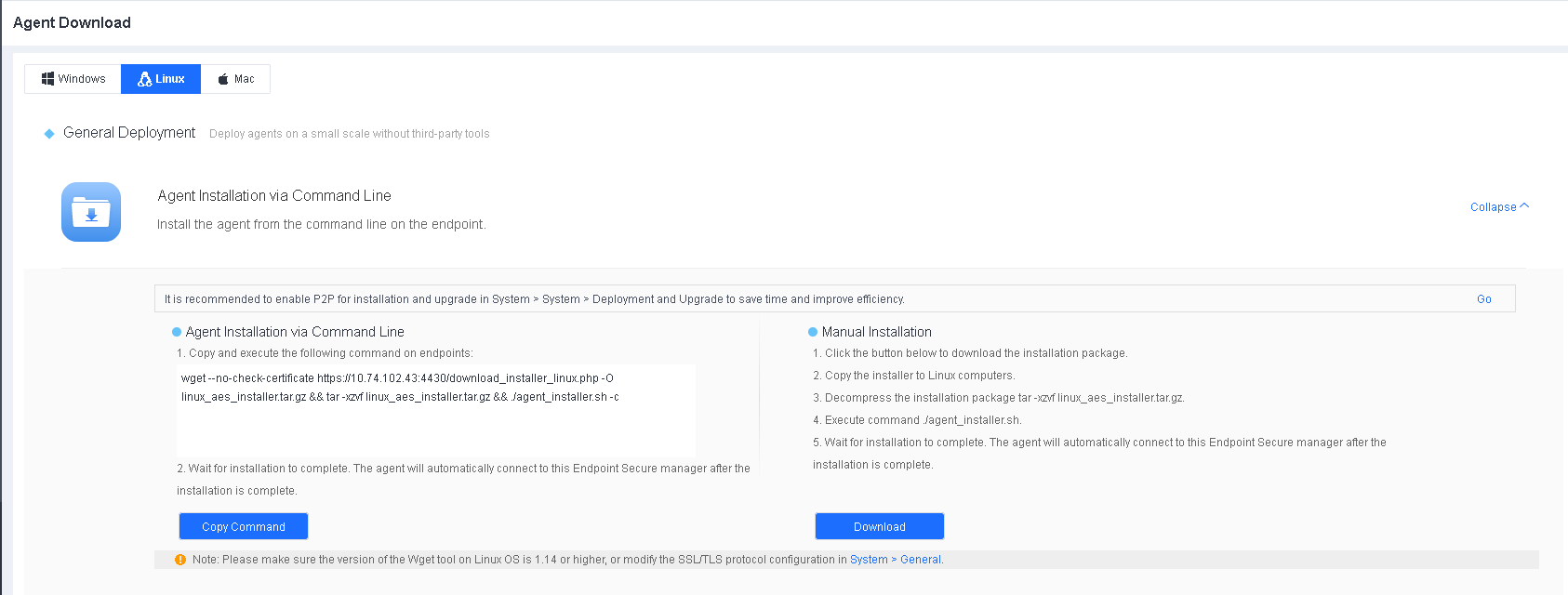This screenshot has width=1568, height=595.
Task: Click the Windows logo icon
Action: click(47, 79)
